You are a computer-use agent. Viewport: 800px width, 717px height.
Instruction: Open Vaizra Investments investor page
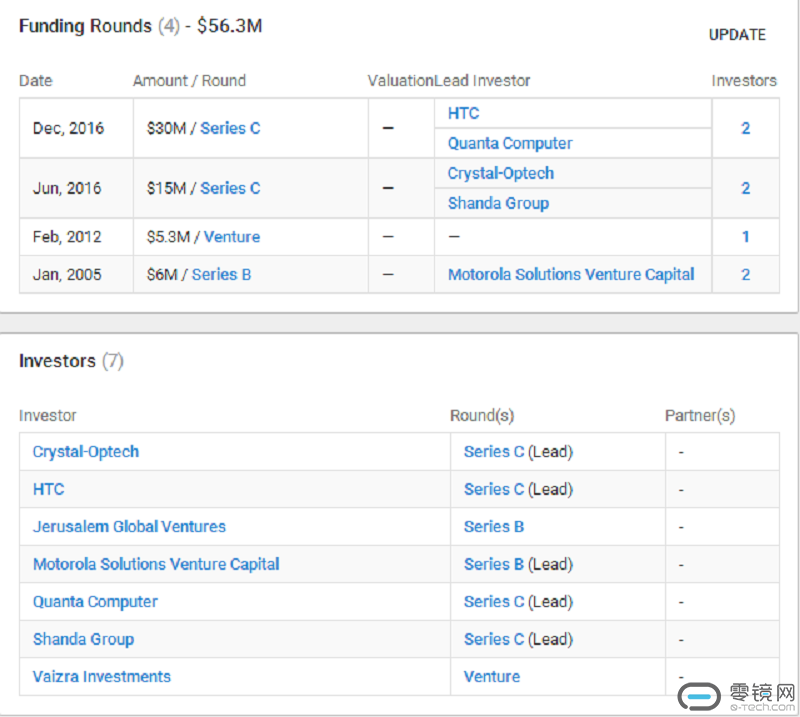(x=102, y=677)
